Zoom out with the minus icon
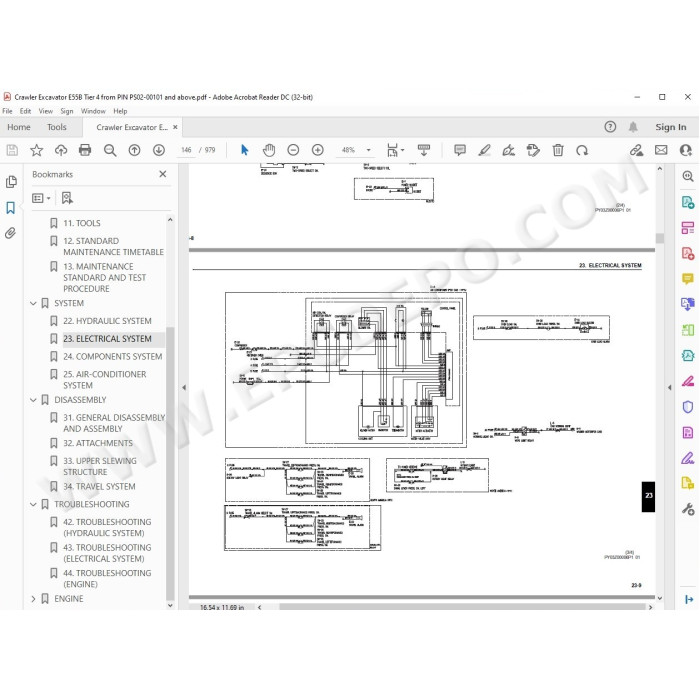Image resolution: width=700 pixels, height=700 pixels. (293, 150)
